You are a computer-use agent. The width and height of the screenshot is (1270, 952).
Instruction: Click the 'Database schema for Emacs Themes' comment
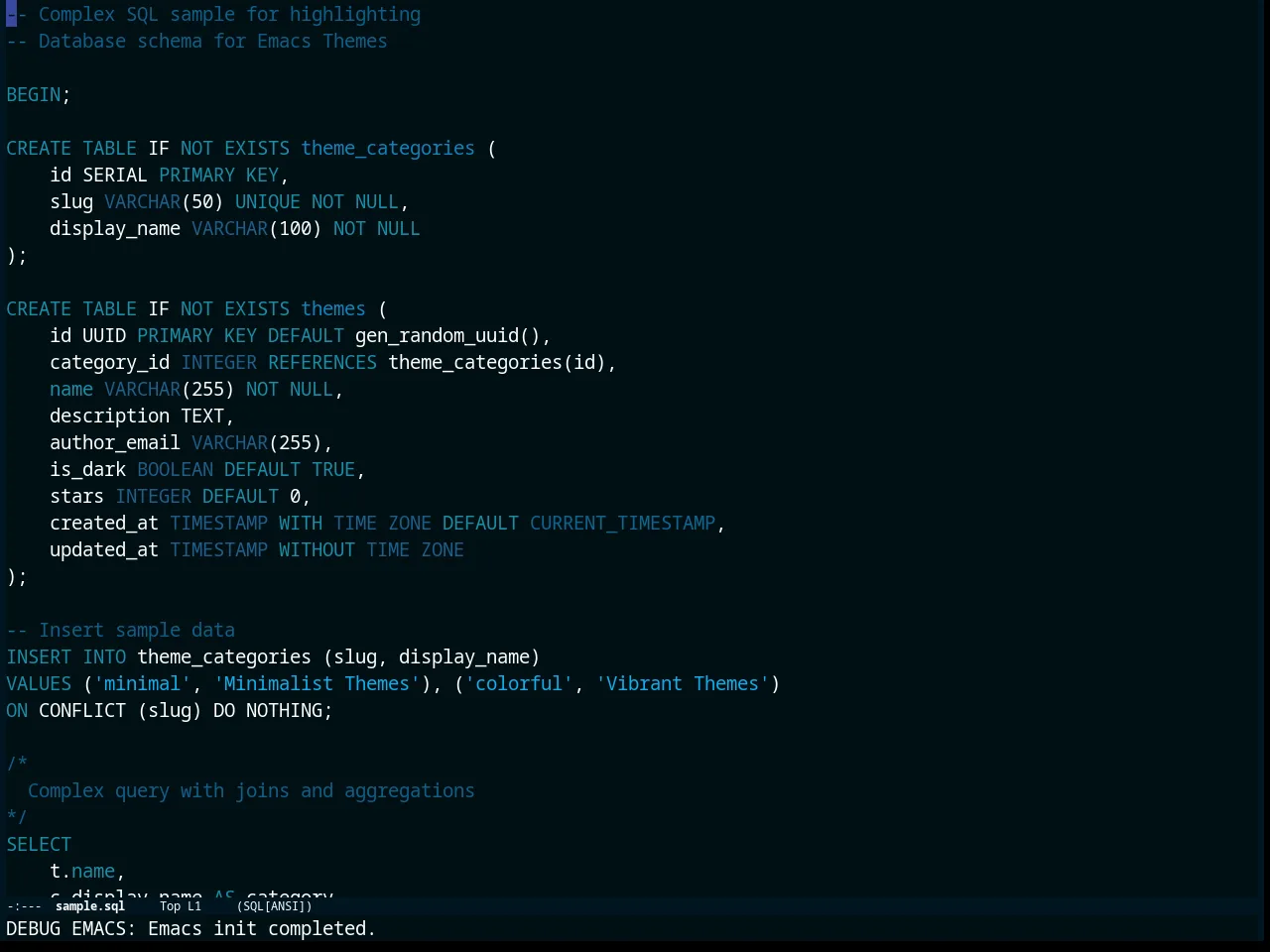tap(196, 42)
